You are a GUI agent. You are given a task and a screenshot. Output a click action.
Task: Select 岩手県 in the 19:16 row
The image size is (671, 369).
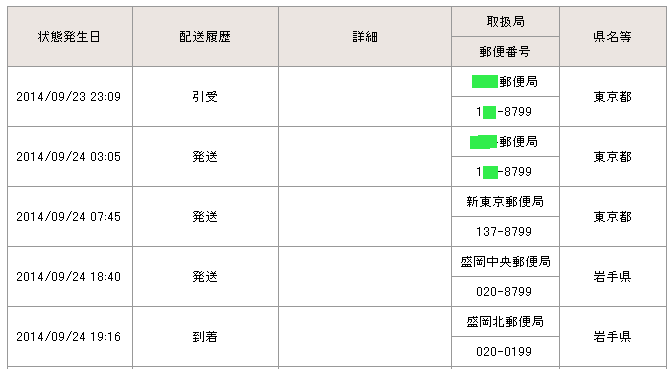[x=613, y=336]
